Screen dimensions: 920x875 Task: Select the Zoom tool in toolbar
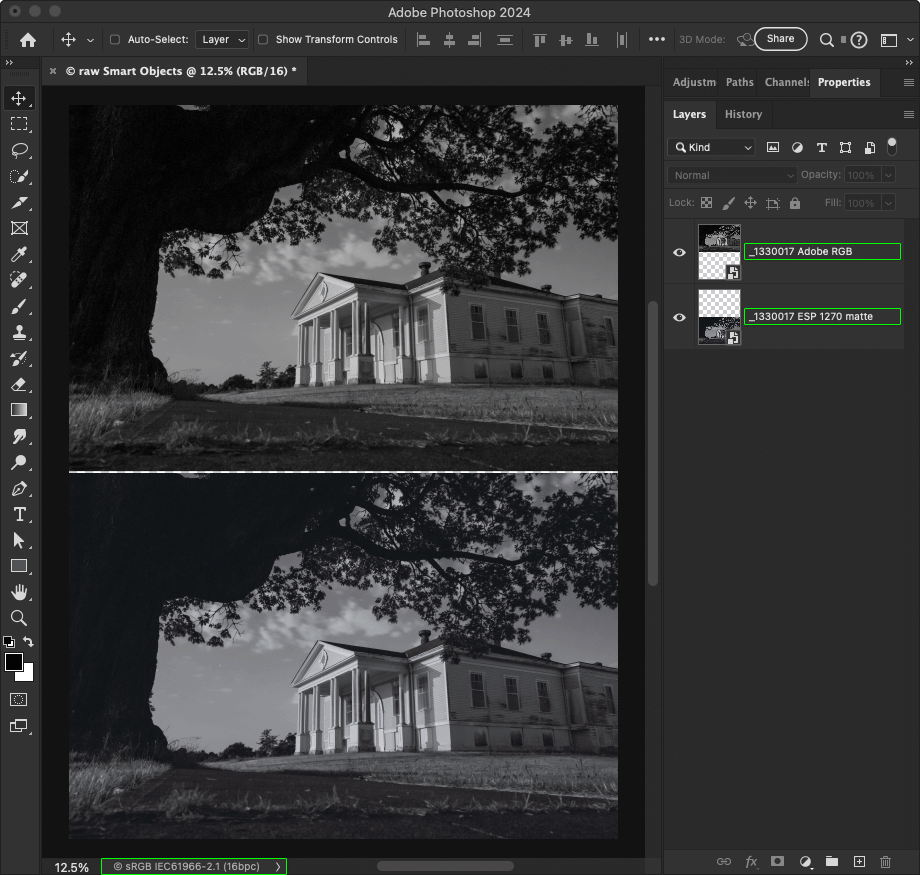(19, 617)
